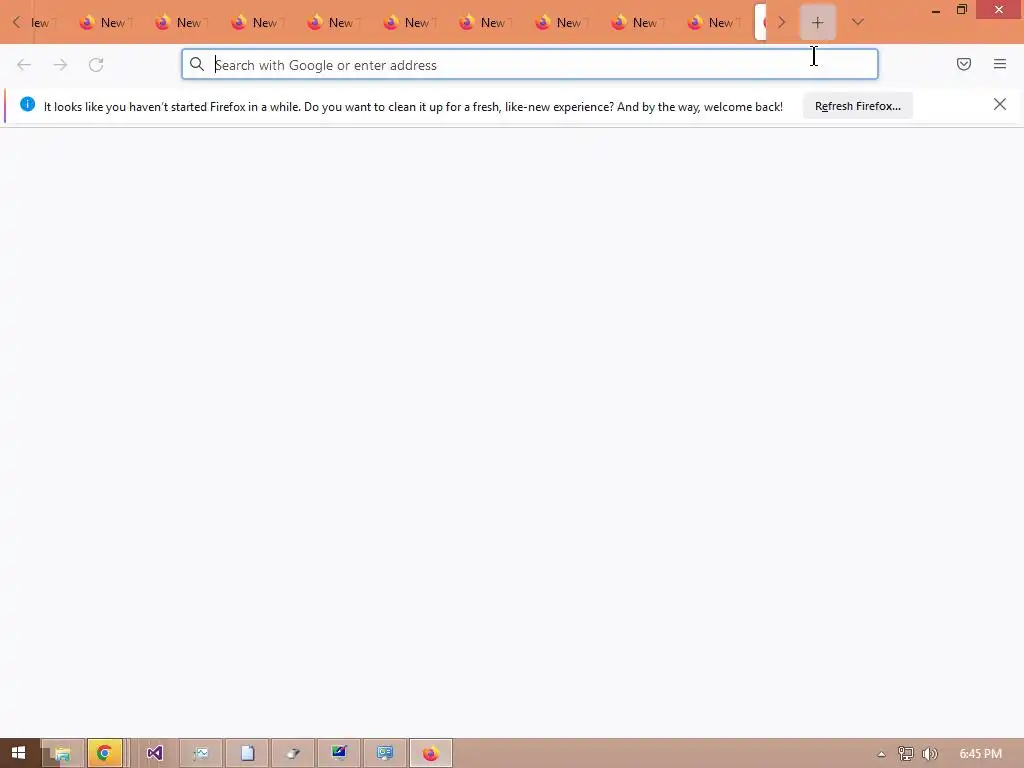Screen dimensions: 1024x768
Task: Open the network status tray icon
Action: pyautogui.click(x=905, y=754)
